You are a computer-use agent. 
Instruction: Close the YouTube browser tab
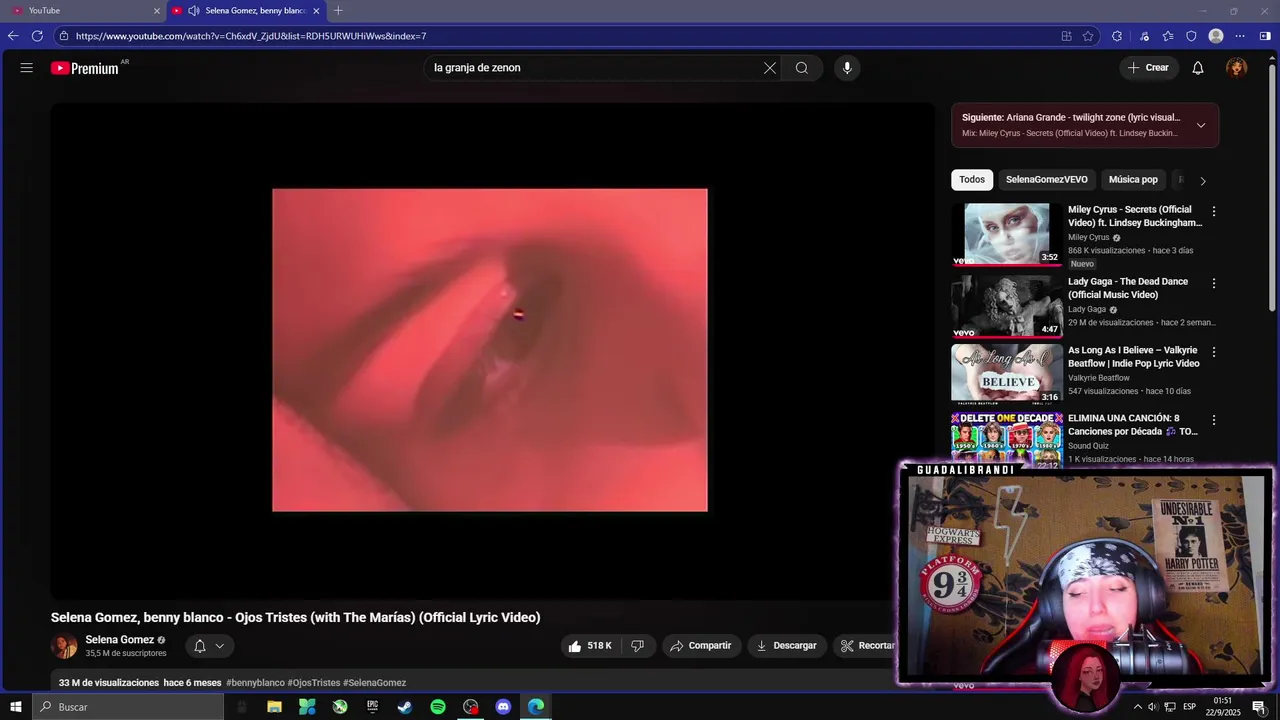(156, 11)
